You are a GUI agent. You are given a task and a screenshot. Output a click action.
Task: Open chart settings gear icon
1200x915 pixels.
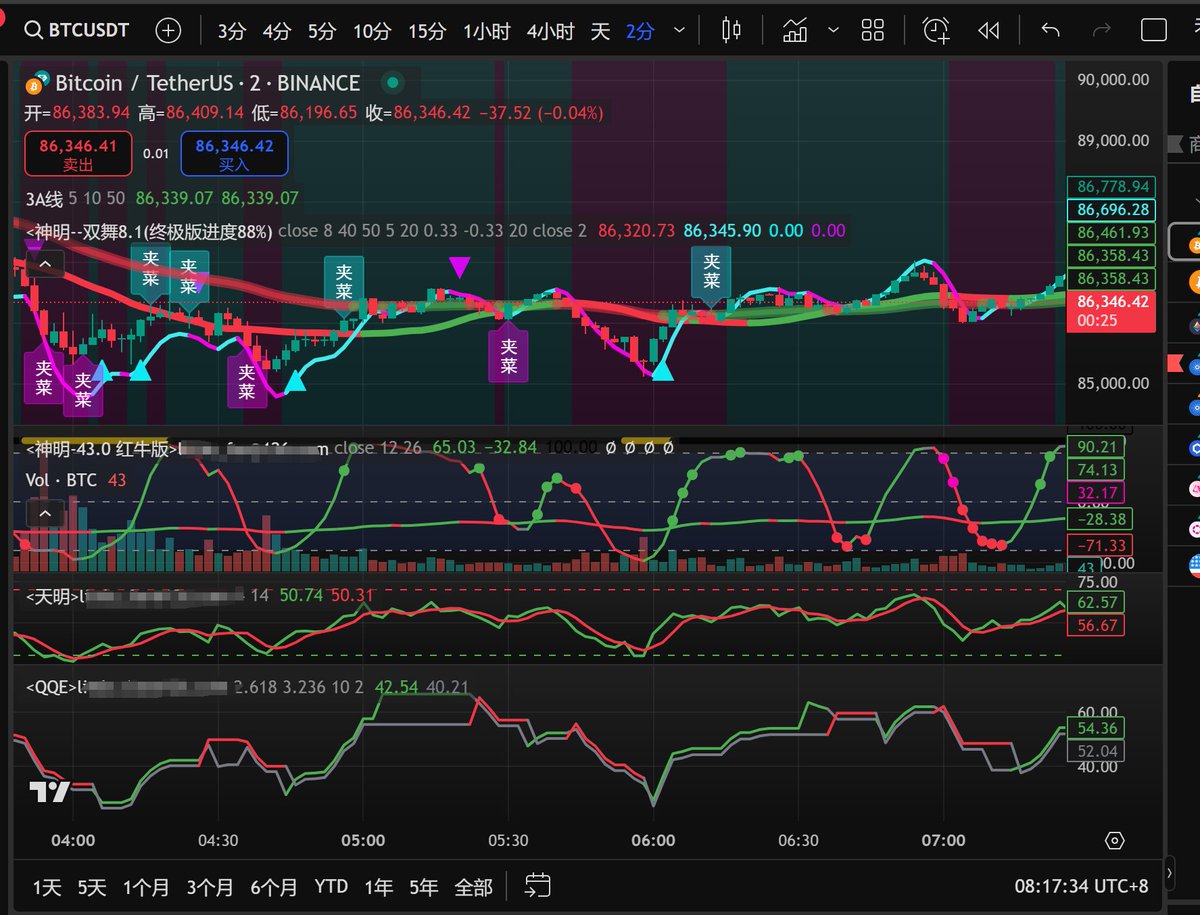1114,840
